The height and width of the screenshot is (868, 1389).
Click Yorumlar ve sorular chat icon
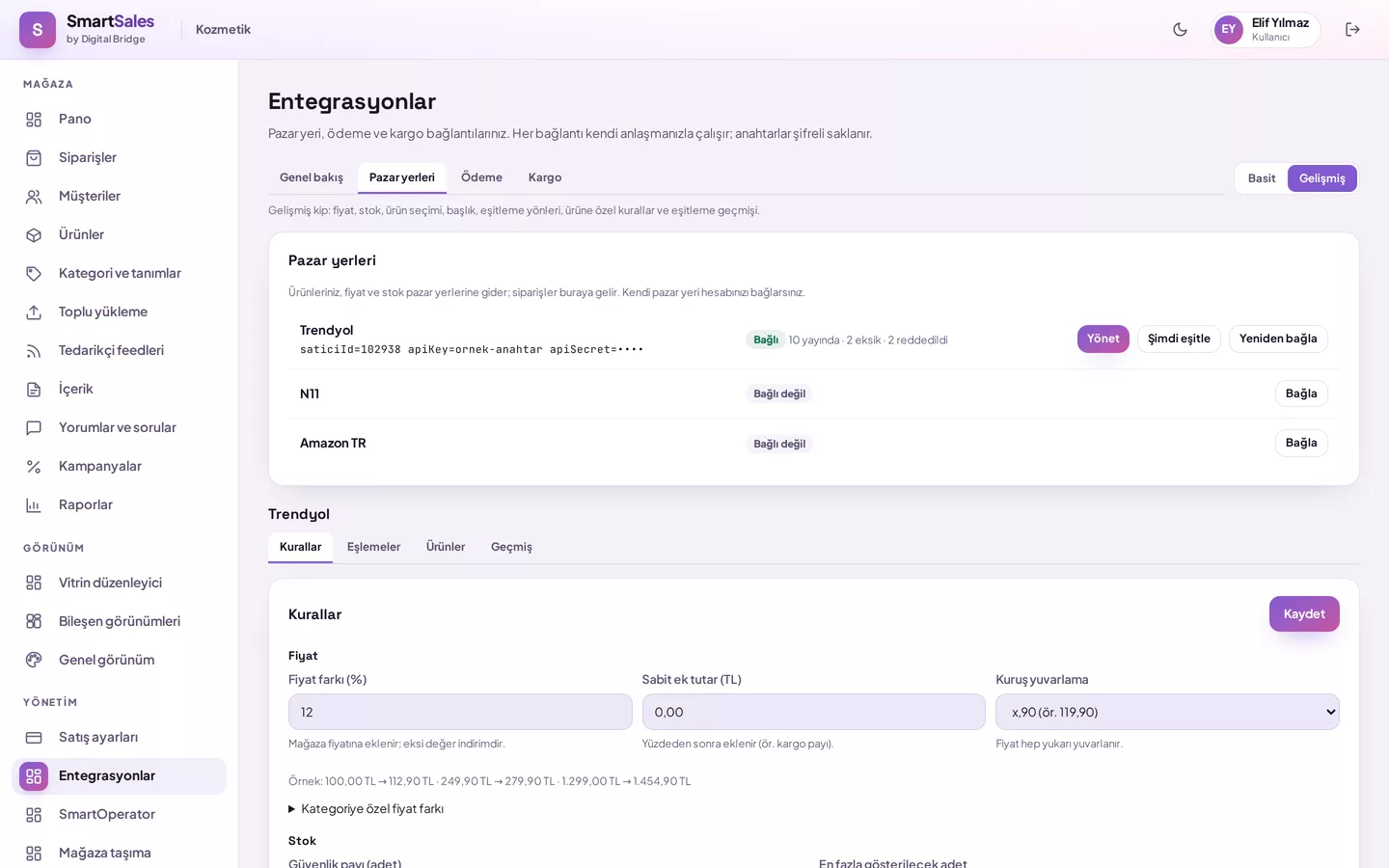(x=34, y=427)
